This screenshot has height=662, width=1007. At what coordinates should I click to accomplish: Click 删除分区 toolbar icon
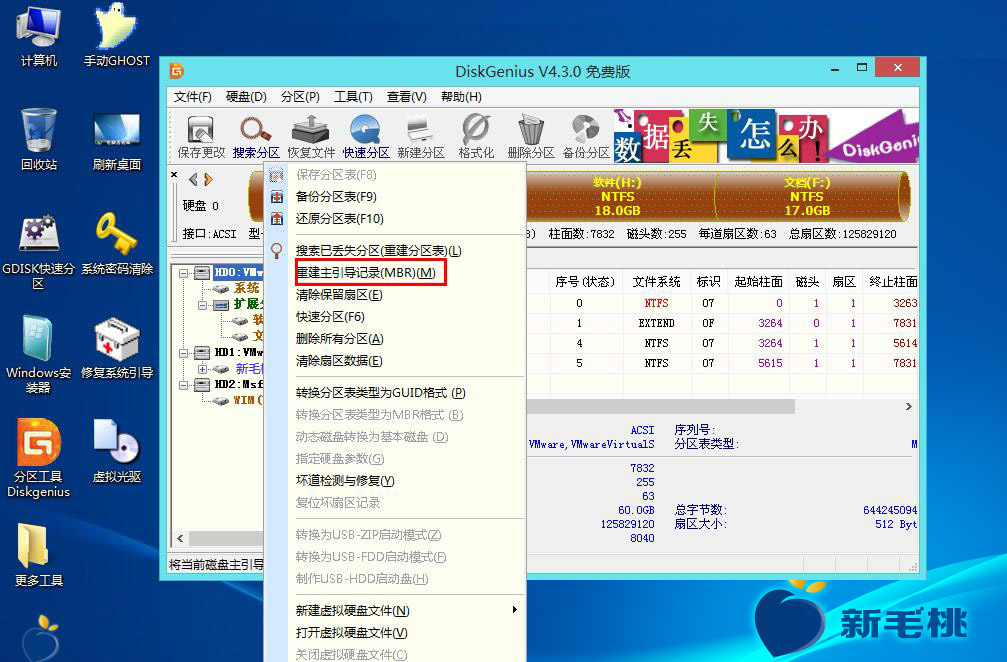[530, 137]
